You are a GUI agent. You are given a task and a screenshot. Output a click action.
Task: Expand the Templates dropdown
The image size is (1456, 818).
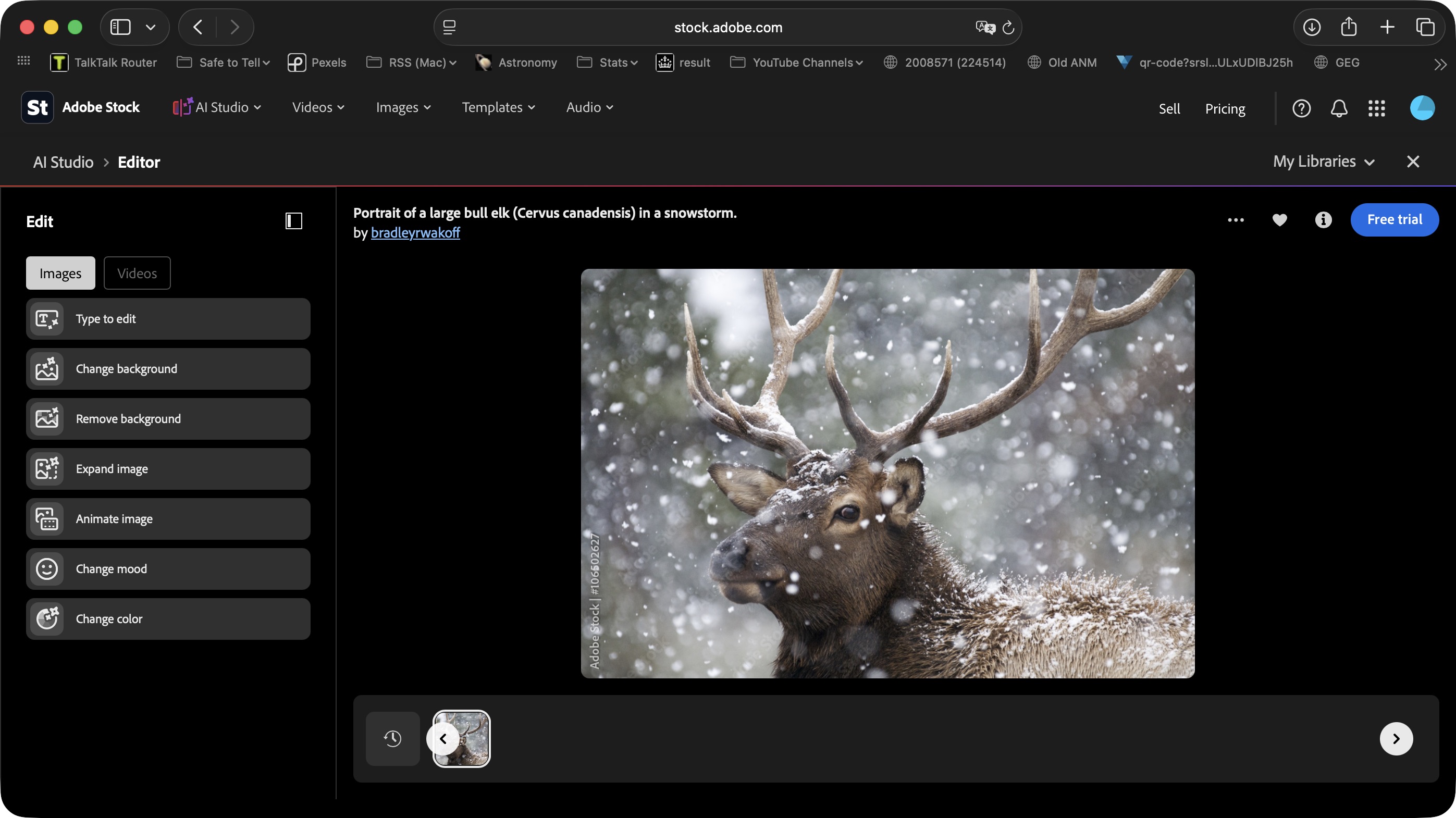click(499, 107)
